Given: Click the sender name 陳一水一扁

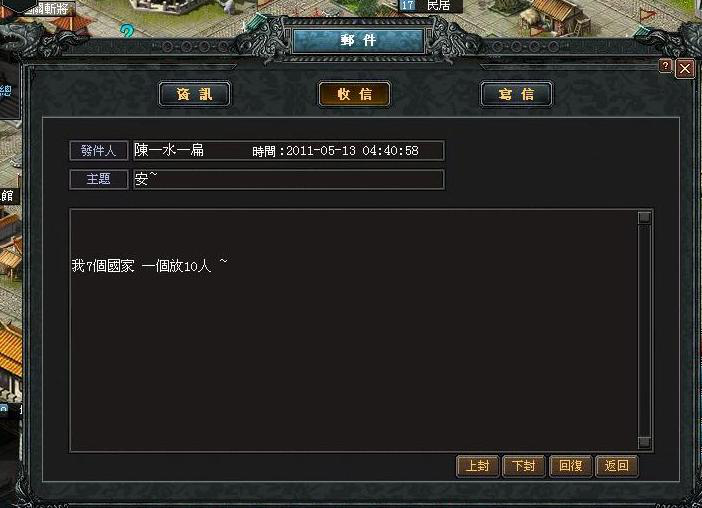Looking at the screenshot, I should pos(169,150).
